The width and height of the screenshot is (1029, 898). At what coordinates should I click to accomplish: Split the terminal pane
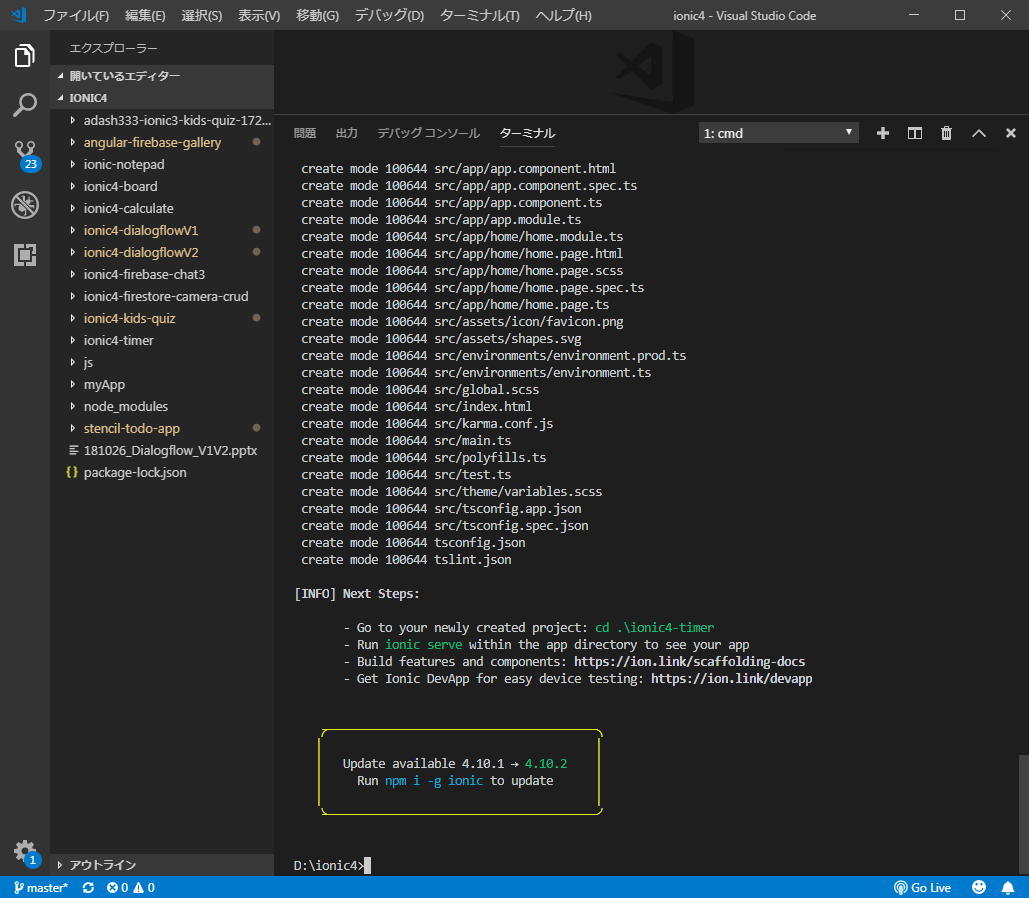[x=915, y=133]
